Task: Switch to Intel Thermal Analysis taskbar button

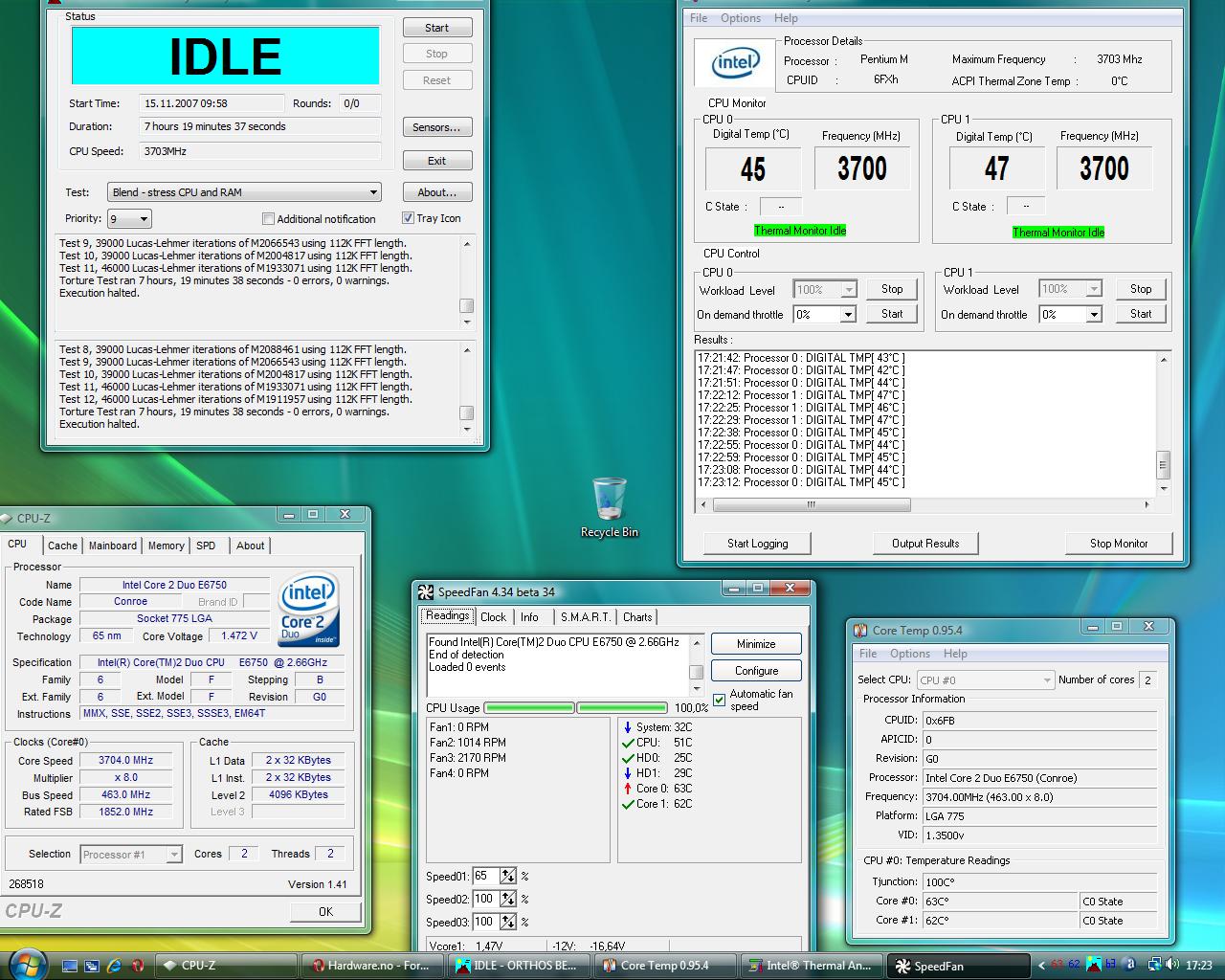Action: [x=812, y=966]
